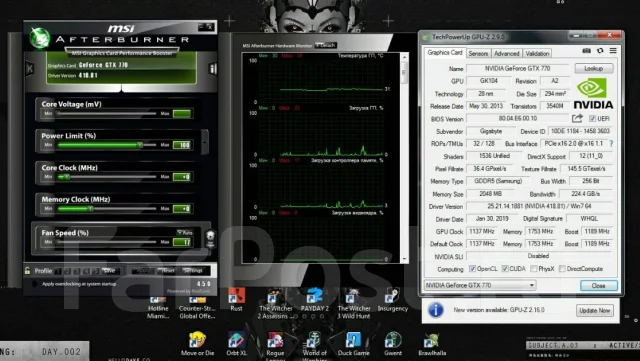Click Afterburner right side info panel icon

tap(213, 69)
